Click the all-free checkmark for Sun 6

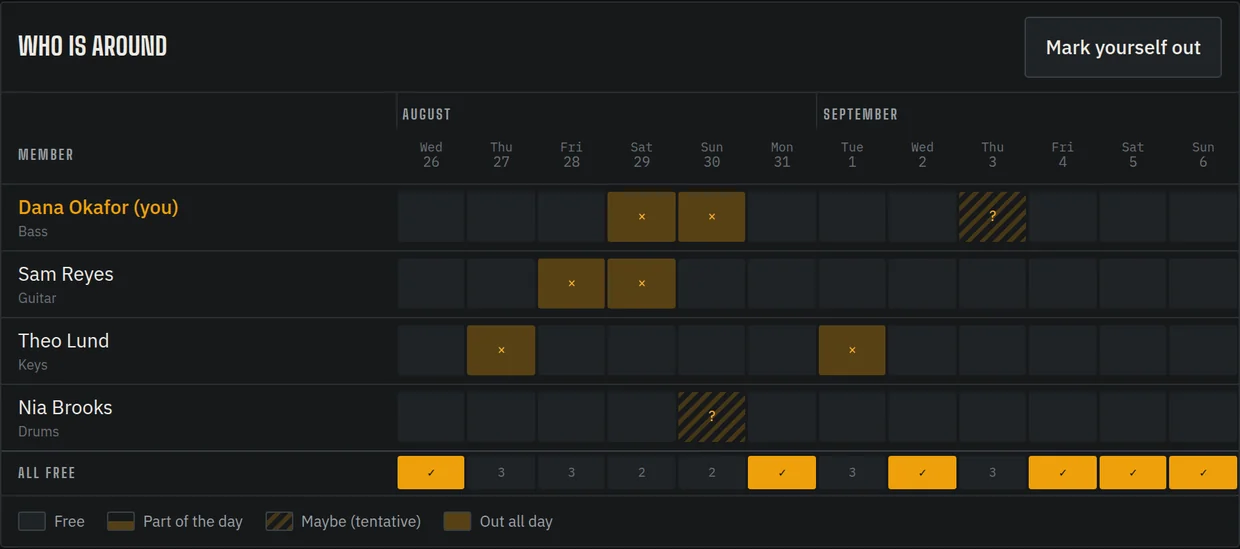[x=1203, y=473]
